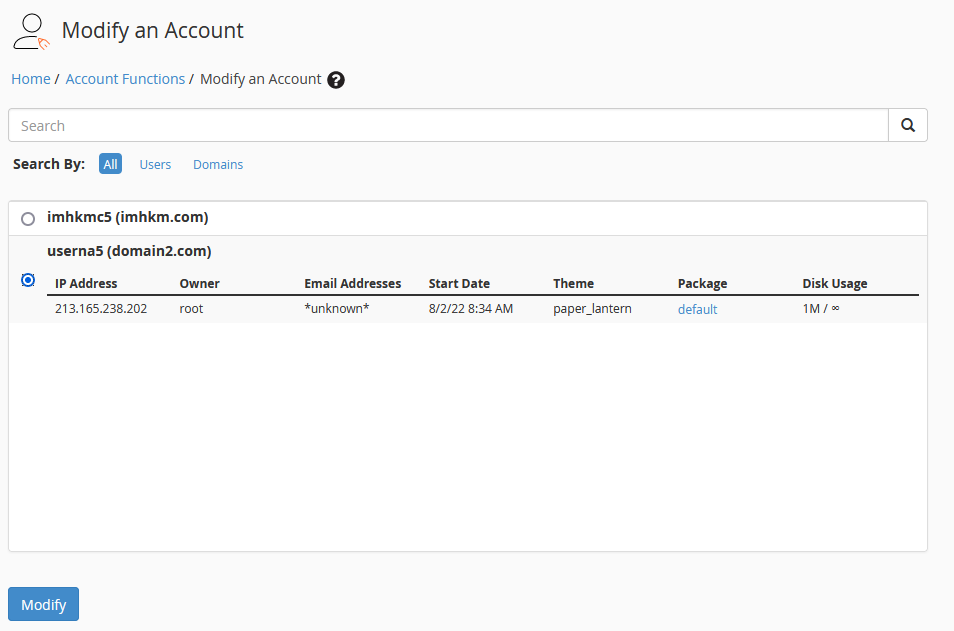Image resolution: width=954 pixels, height=631 pixels.
Task: Click the Start Date column header
Action: (459, 283)
